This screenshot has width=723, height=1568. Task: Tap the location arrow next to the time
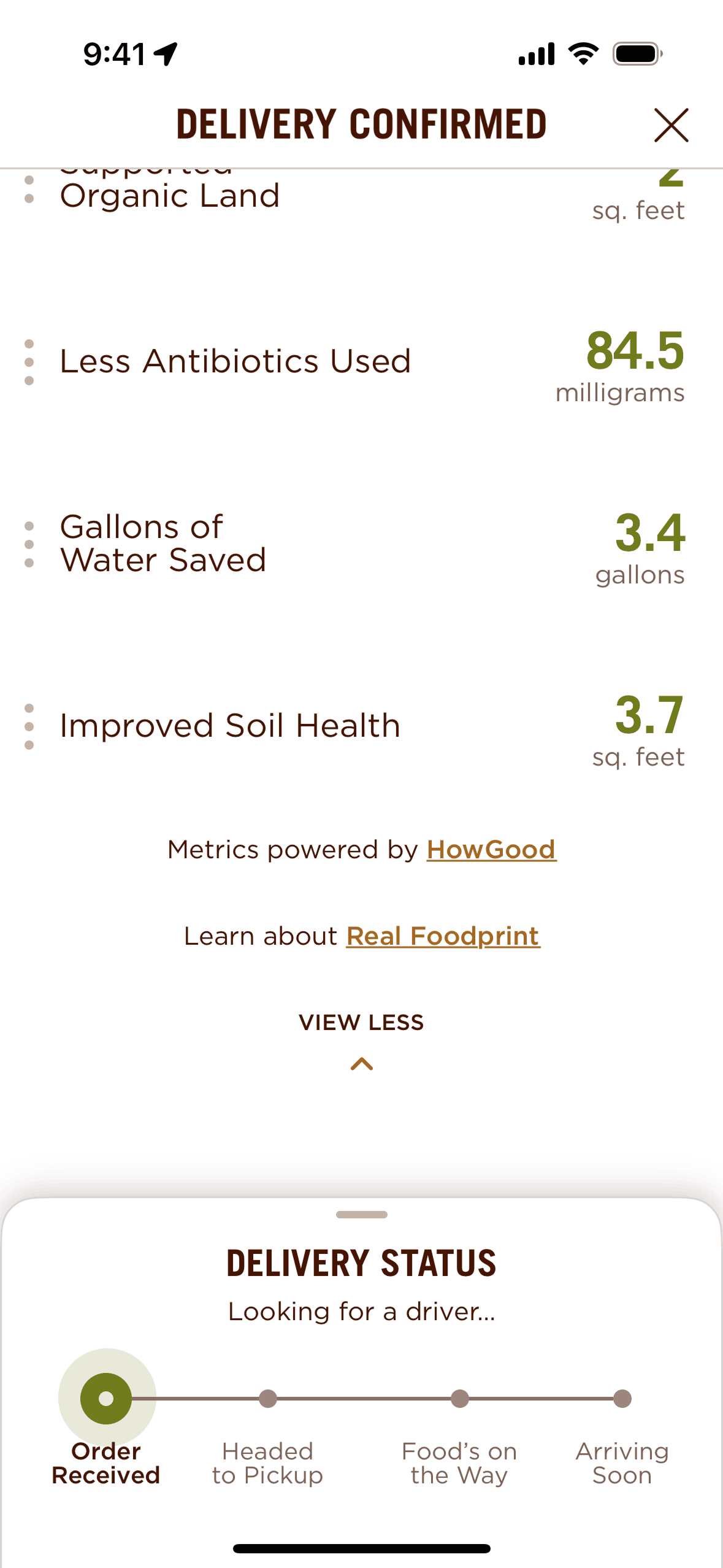[x=166, y=54]
